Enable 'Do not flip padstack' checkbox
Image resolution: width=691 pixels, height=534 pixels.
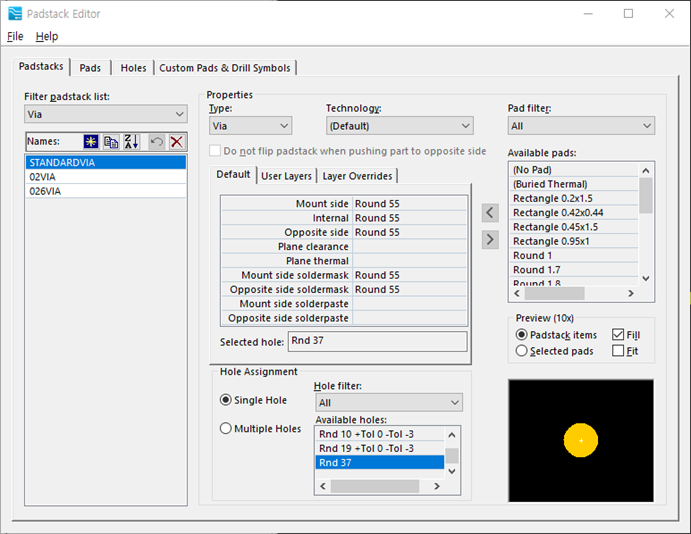[x=215, y=151]
